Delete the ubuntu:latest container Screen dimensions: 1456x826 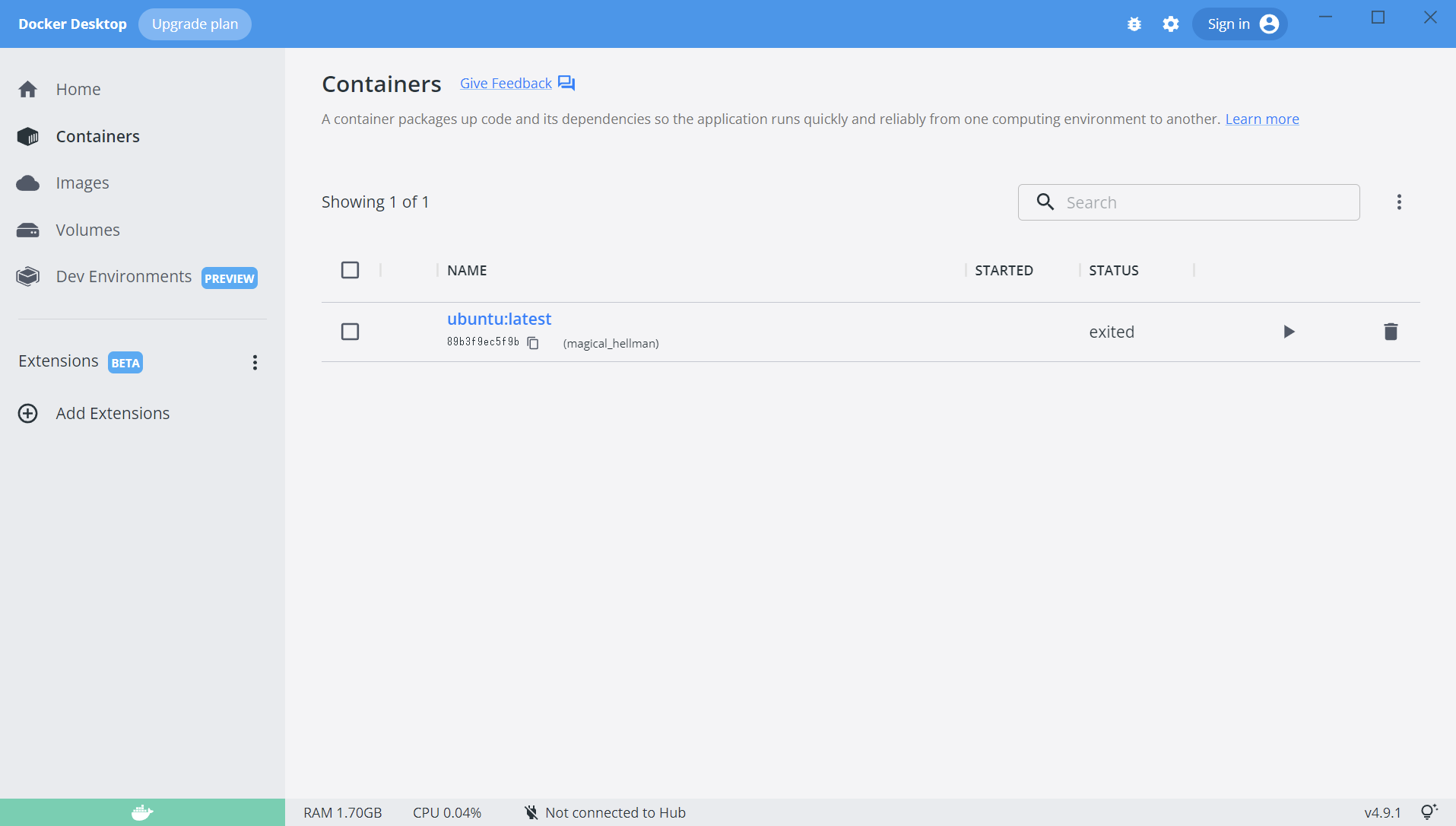click(x=1391, y=332)
